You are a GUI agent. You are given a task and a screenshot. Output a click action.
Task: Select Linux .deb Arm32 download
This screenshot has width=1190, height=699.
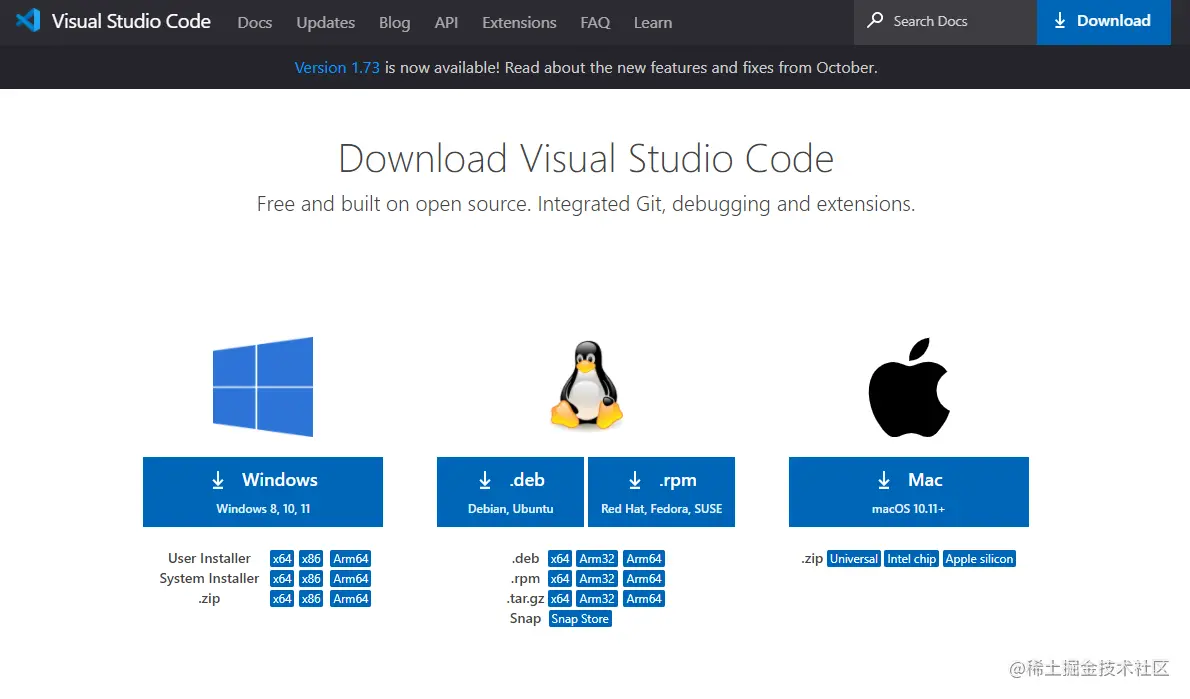(x=597, y=559)
